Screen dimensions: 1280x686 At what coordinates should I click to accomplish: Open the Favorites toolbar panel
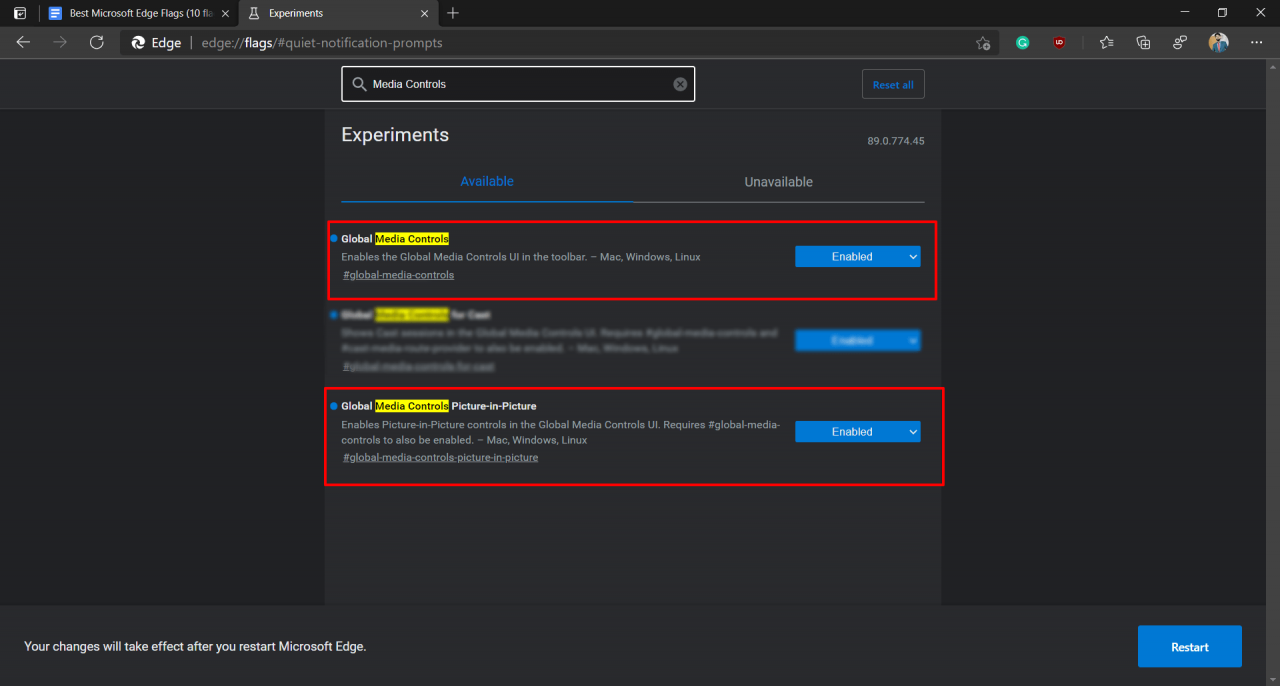pyautogui.click(x=1106, y=42)
